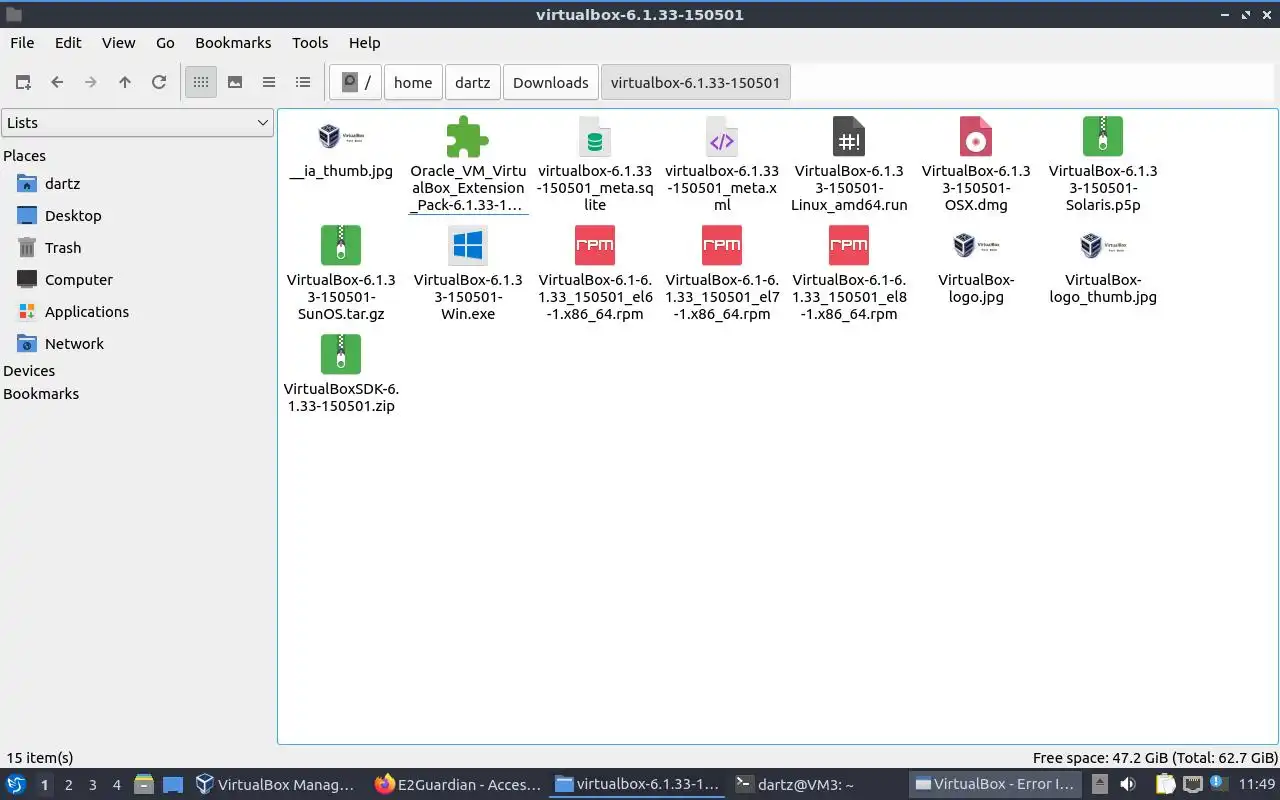This screenshot has height=800, width=1280.
Task: Open the View menu
Action: [118, 43]
